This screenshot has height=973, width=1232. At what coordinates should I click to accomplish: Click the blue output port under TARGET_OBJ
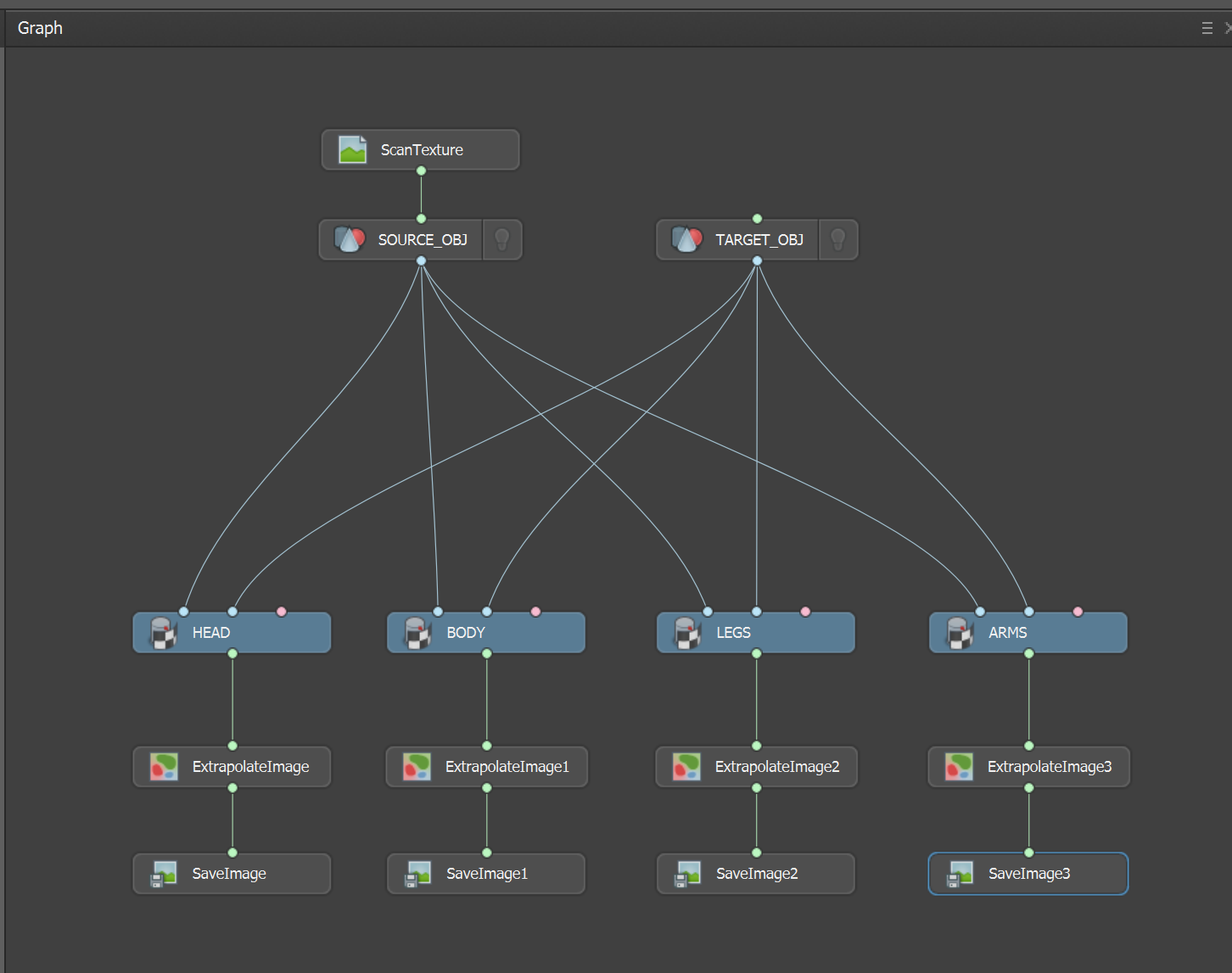click(758, 260)
